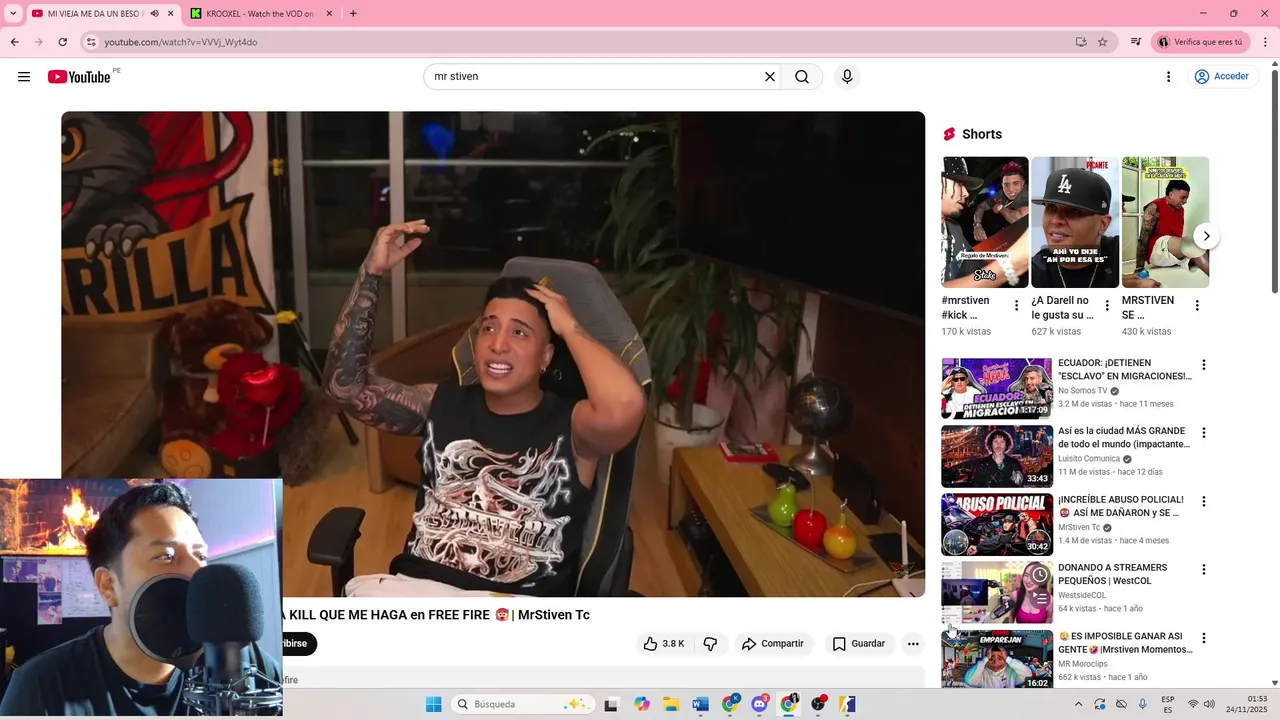Like the video showing 3.8 K
This screenshot has width=1280, height=720.
(664, 644)
